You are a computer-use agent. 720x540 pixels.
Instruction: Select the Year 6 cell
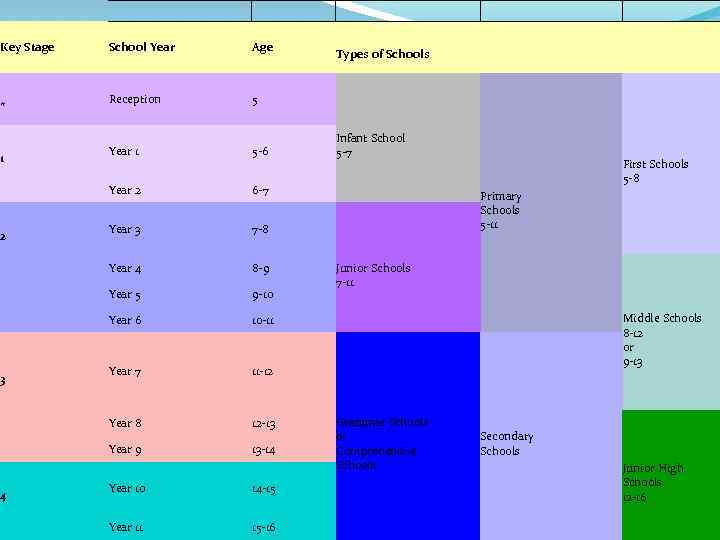(125, 320)
